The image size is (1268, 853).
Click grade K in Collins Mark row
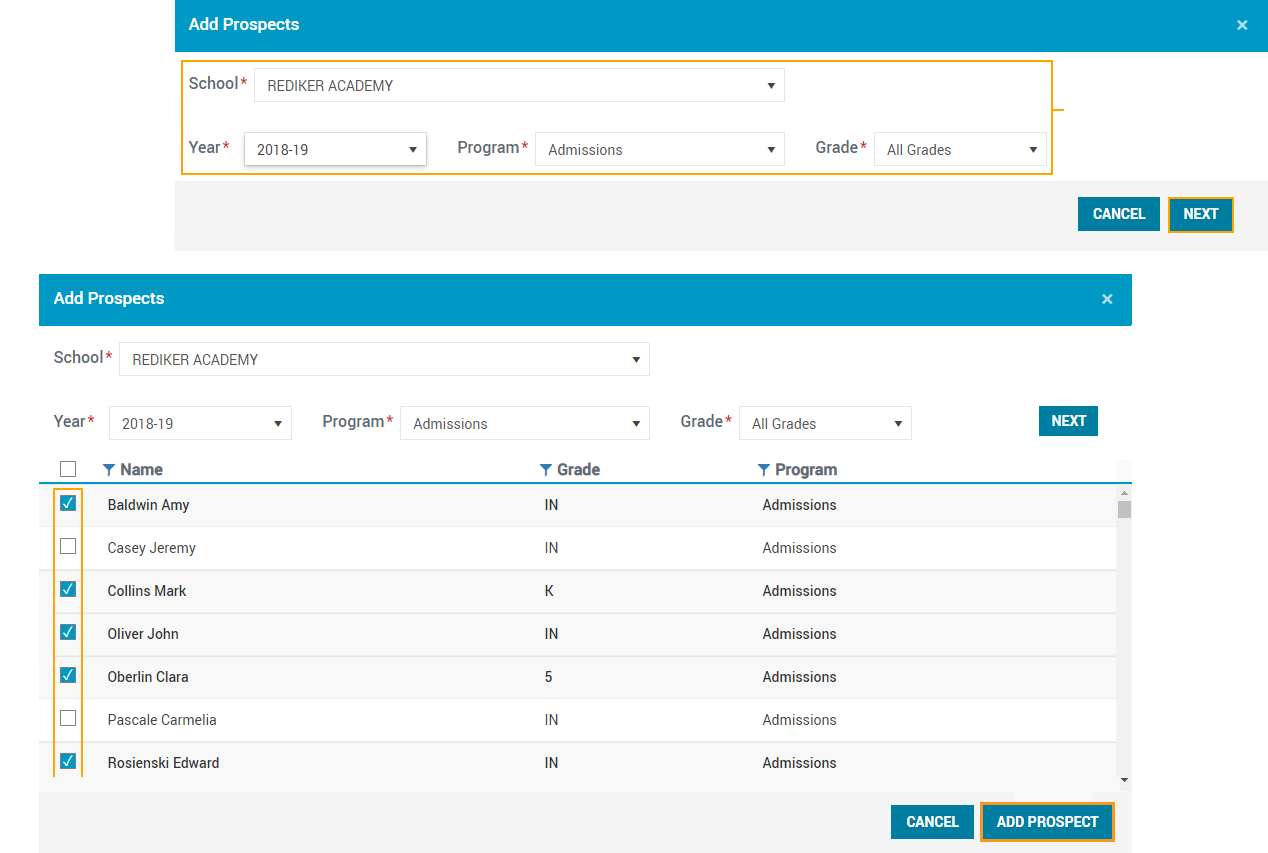(x=549, y=591)
